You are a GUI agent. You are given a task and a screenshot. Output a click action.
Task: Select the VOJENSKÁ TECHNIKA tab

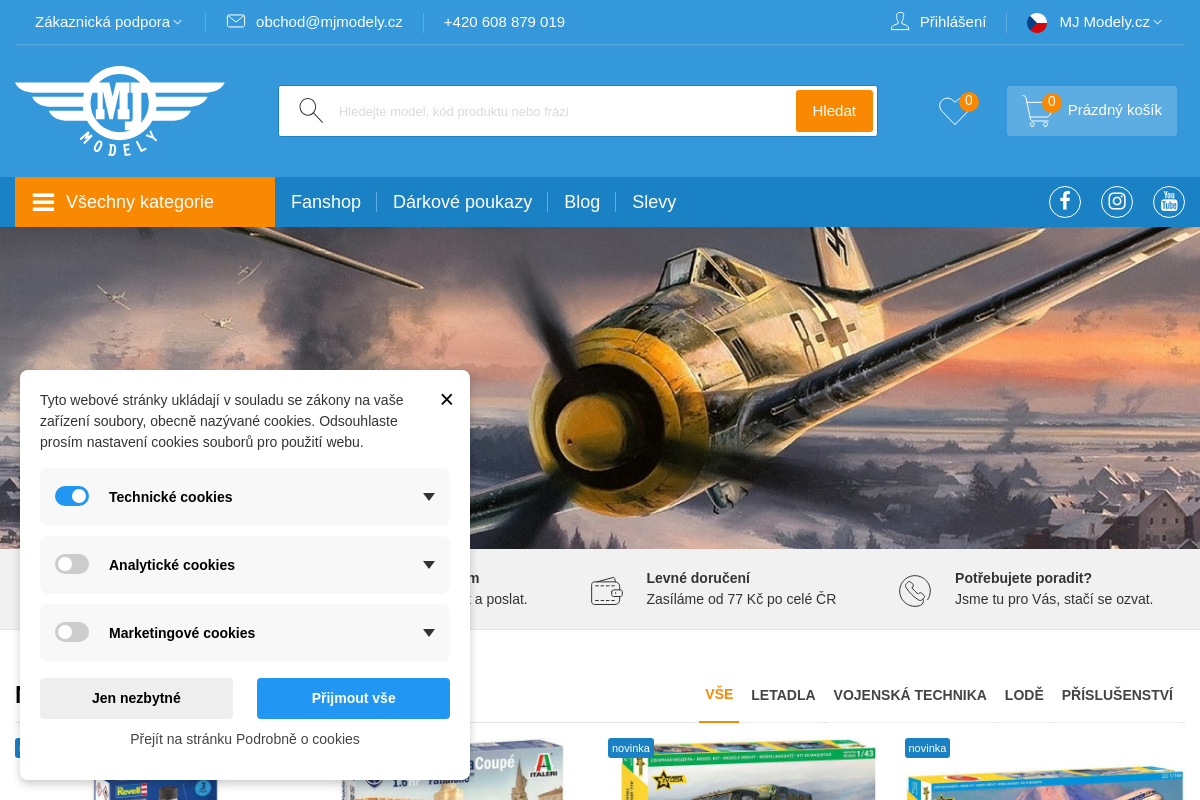tap(910, 695)
